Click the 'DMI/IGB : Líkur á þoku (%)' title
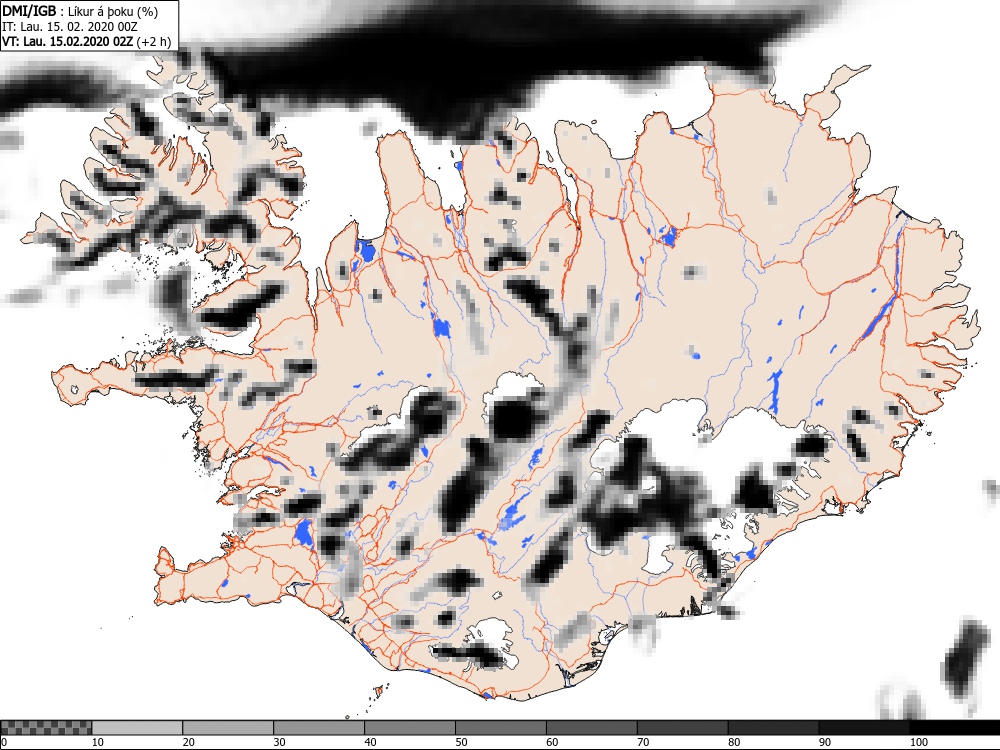This screenshot has width=1000, height=750. [80, 11]
